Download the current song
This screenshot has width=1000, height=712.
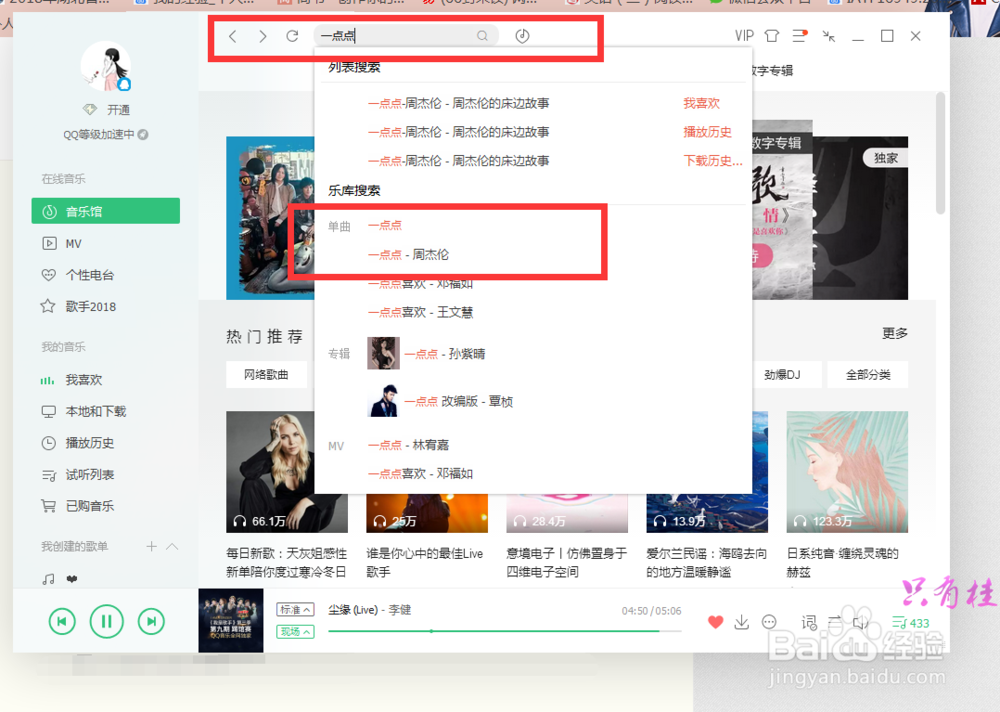tap(742, 622)
